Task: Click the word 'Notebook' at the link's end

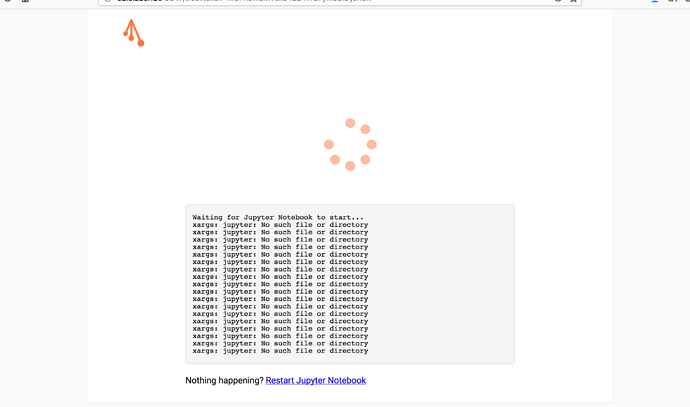Action: click(346, 381)
